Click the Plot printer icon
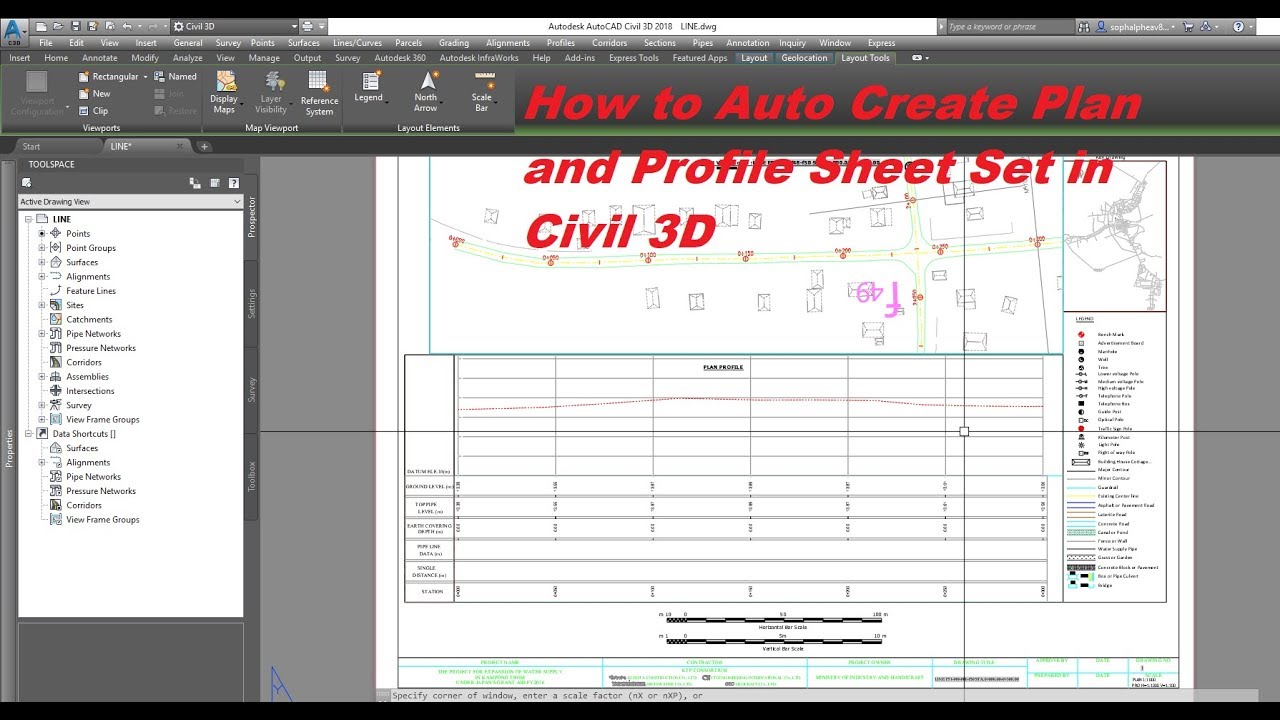Screen dimensions: 1280x720 [308, 26]
